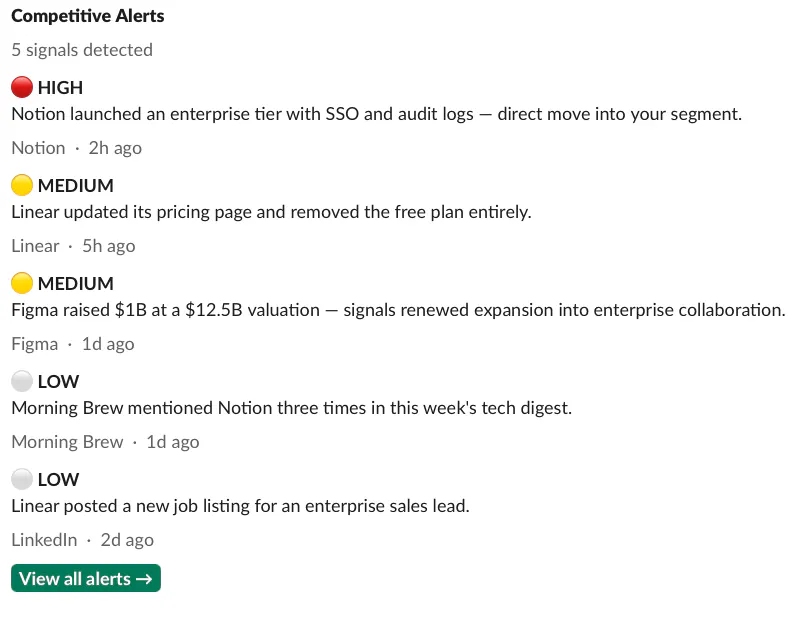
Task: Open the Figma $12.5B valuation alert
Action: click(x=398, y=310)
